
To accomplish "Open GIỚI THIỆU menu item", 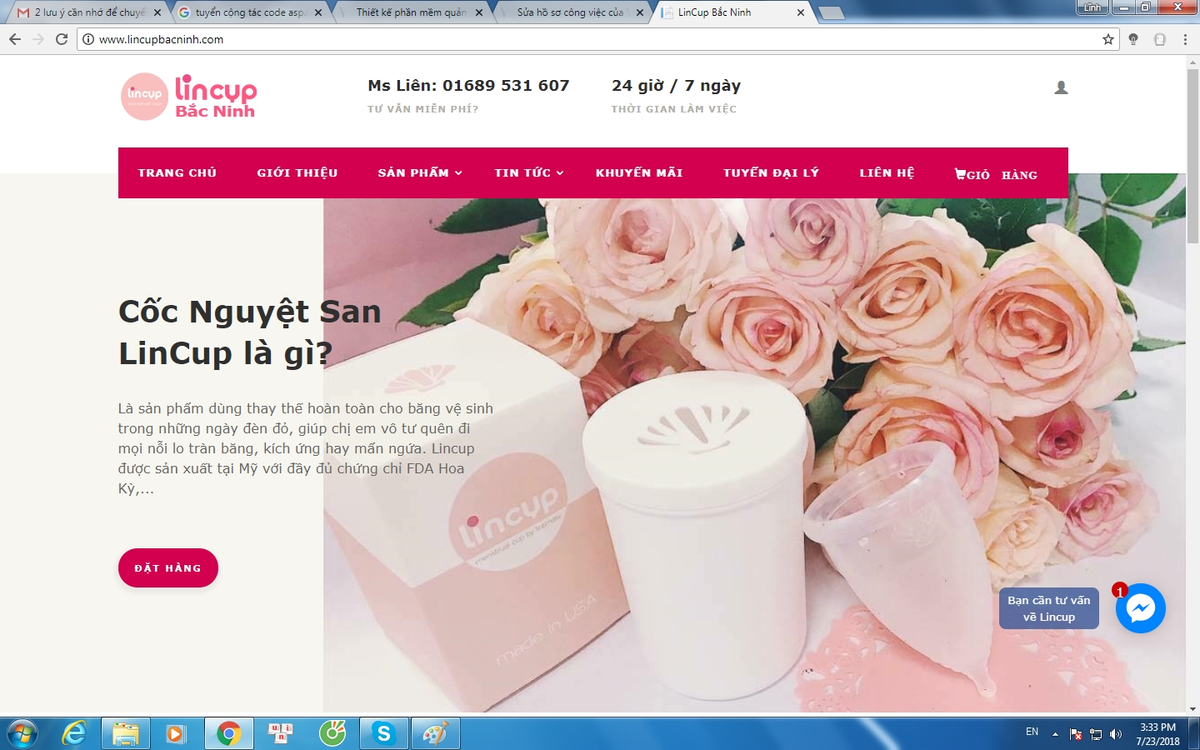I will [297, 173].
